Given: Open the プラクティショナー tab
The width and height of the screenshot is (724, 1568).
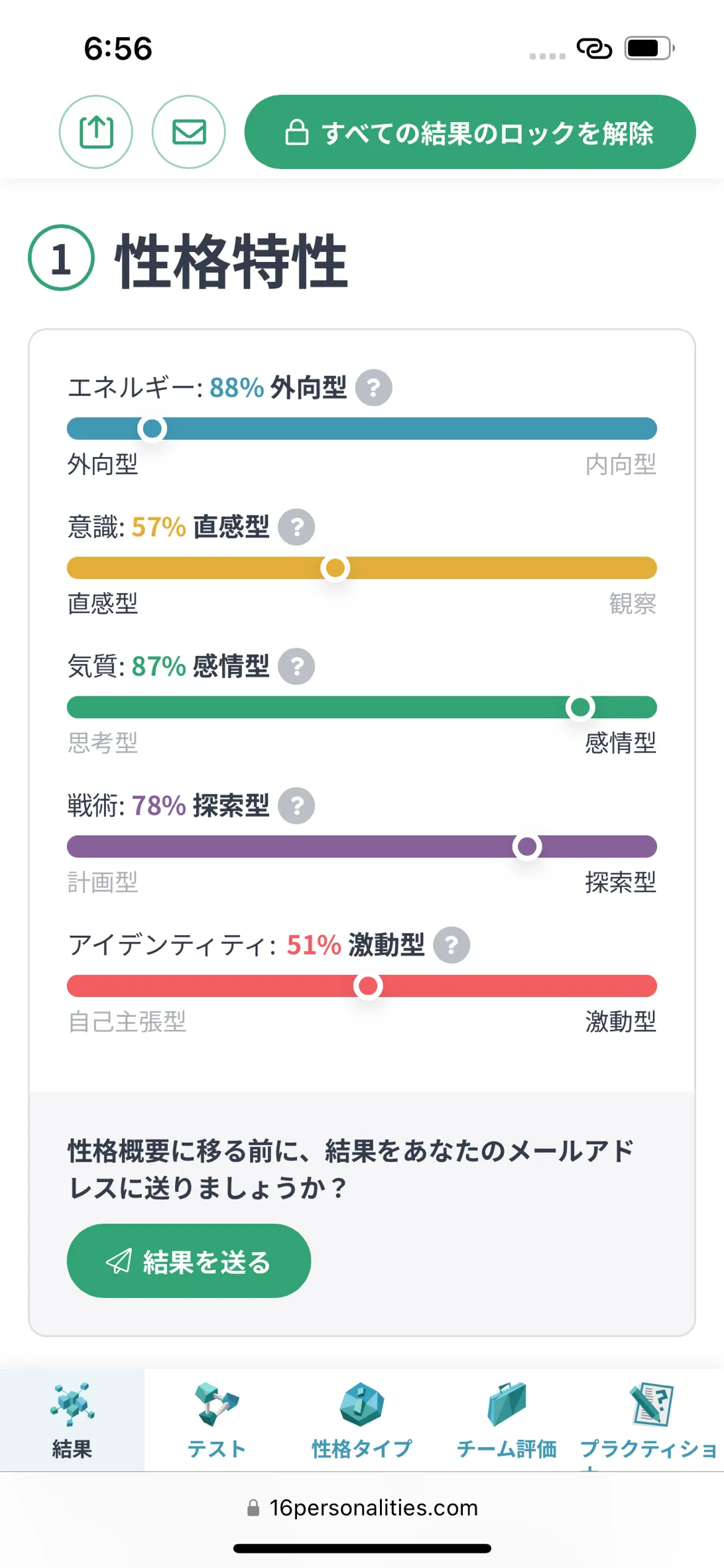Looking at the screenshot, I should pyautogui.click(x=650, y=1419).
